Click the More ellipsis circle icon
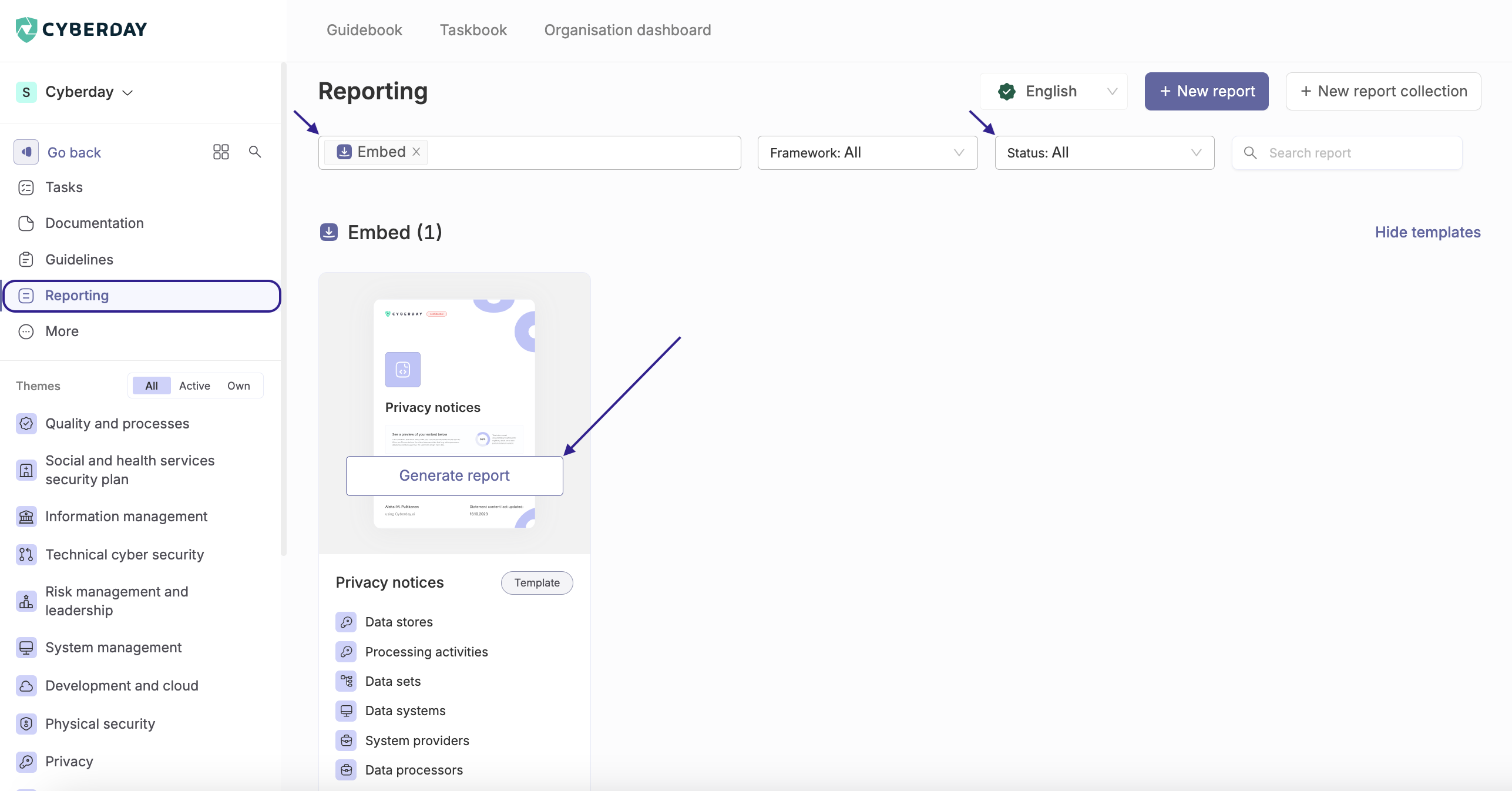The image size is (1512, 791). 26,331
